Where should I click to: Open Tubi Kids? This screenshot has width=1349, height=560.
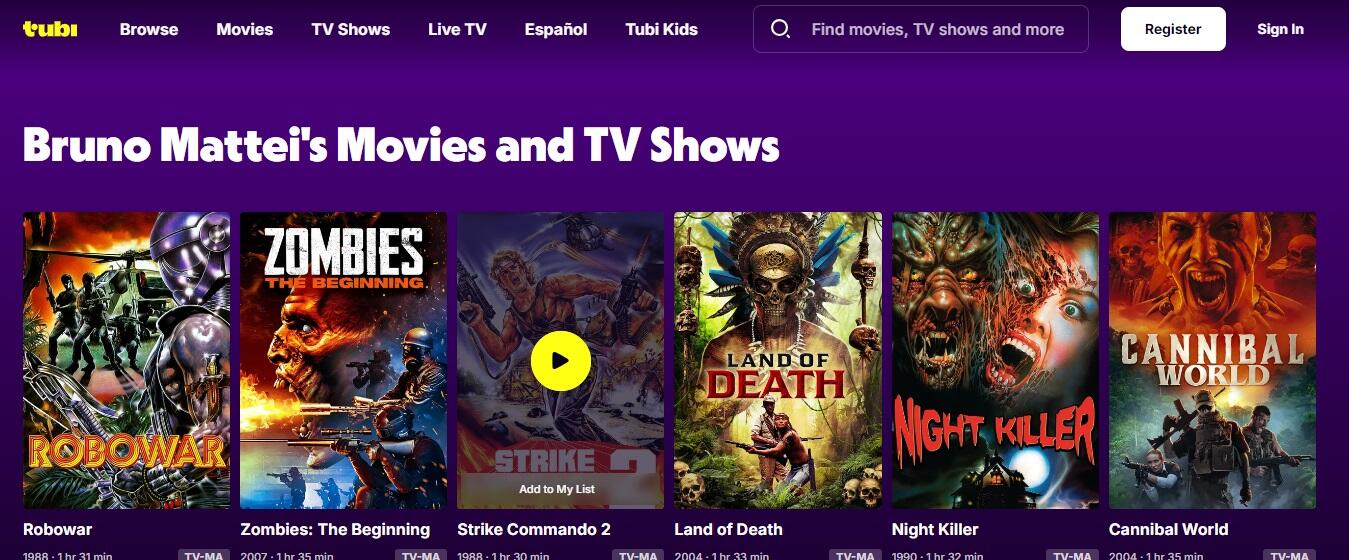662,29
